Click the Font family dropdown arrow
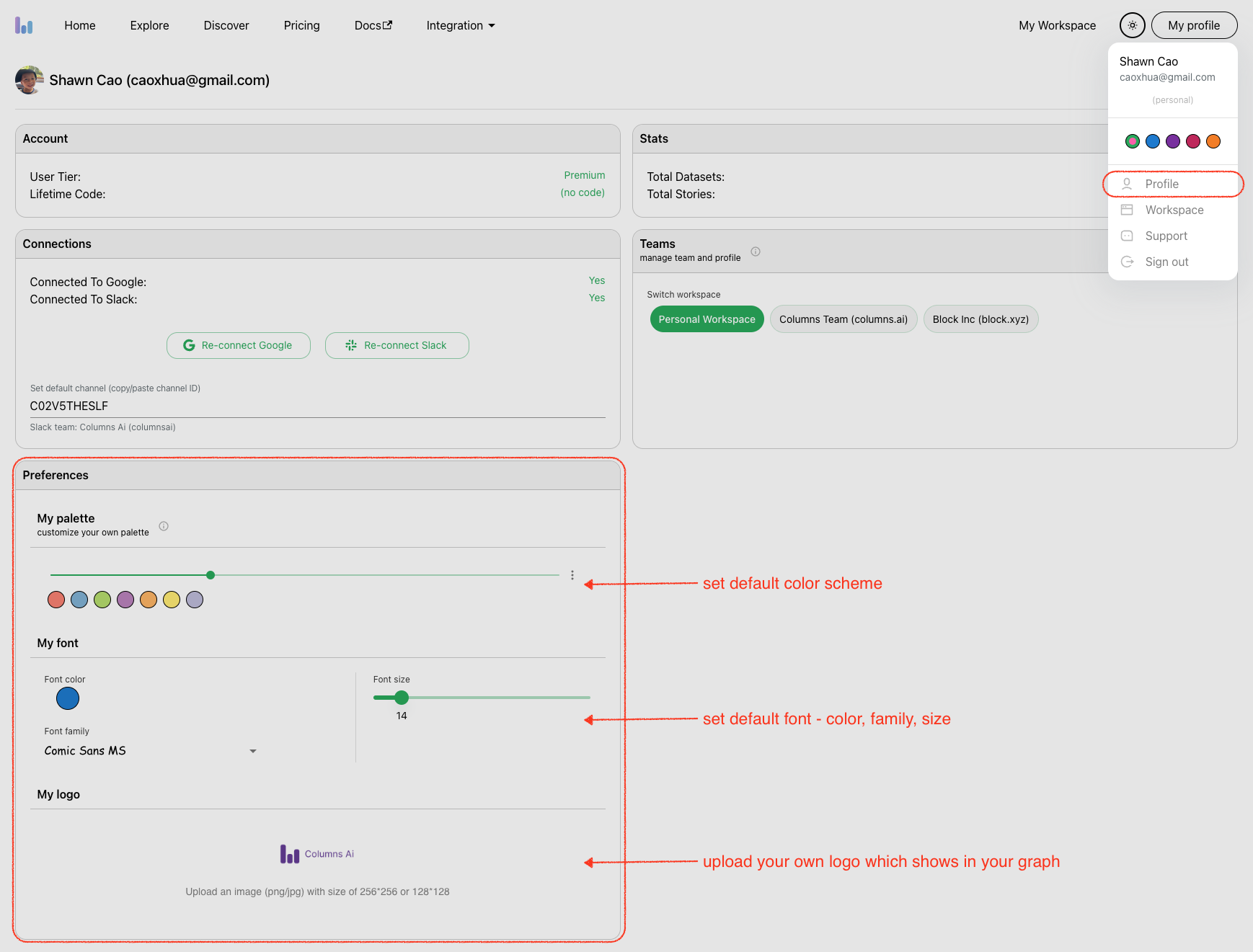 (253, 751)
